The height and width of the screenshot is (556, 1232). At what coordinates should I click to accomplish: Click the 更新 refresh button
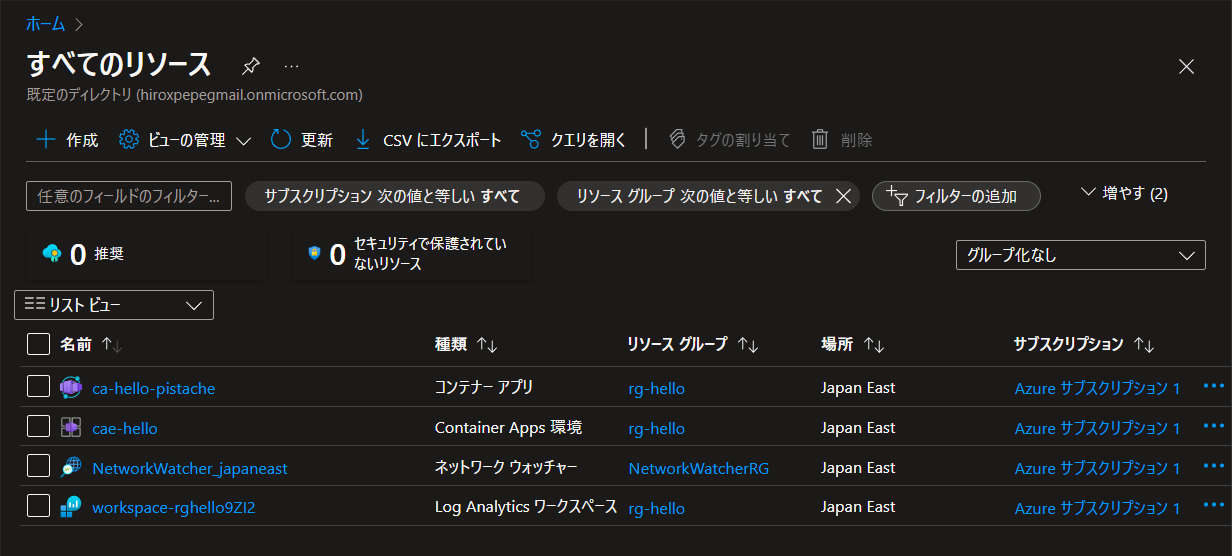302,140
